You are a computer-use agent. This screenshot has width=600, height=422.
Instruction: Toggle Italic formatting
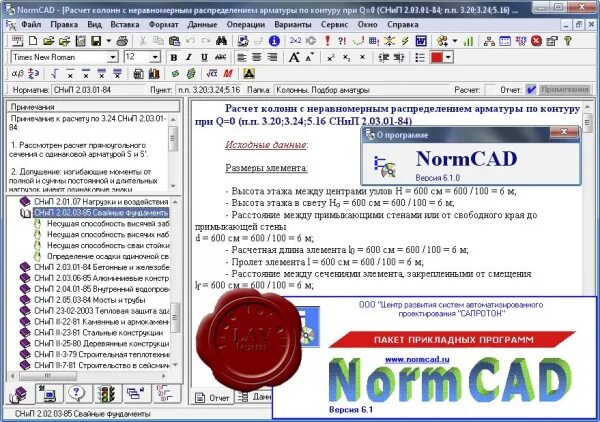(x=189, y=57)
